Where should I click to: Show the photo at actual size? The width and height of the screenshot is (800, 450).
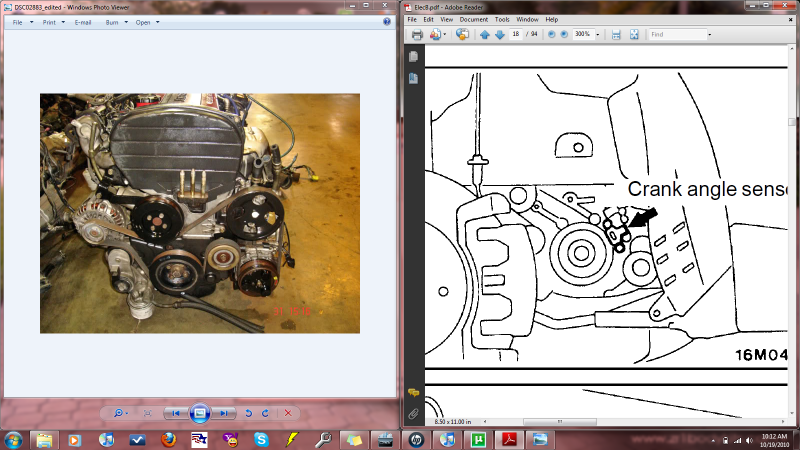(147, 413)
